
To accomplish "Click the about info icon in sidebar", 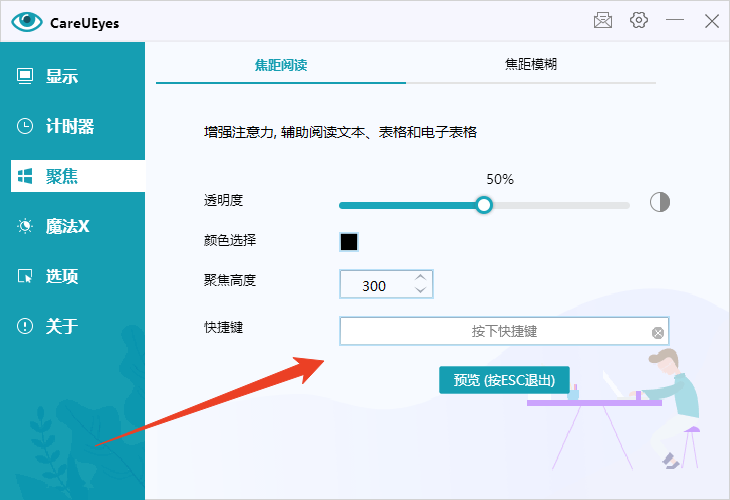I will pos(25,326).
